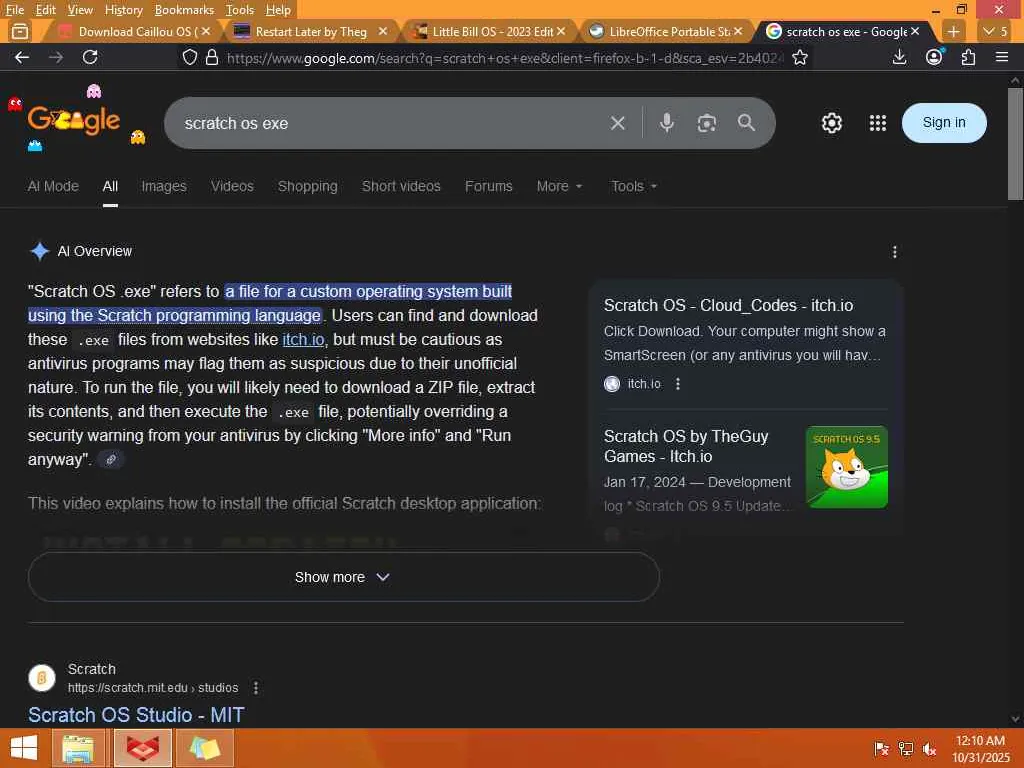Select the Shopping search tab
1024x768 pixels.
click(308, 186)
